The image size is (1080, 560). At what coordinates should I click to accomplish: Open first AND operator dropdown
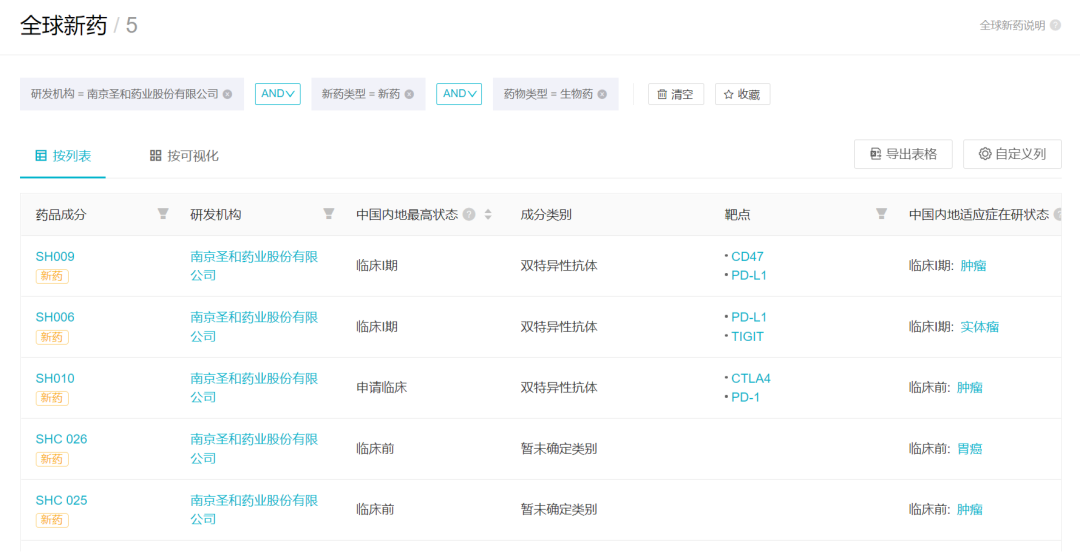278,94
